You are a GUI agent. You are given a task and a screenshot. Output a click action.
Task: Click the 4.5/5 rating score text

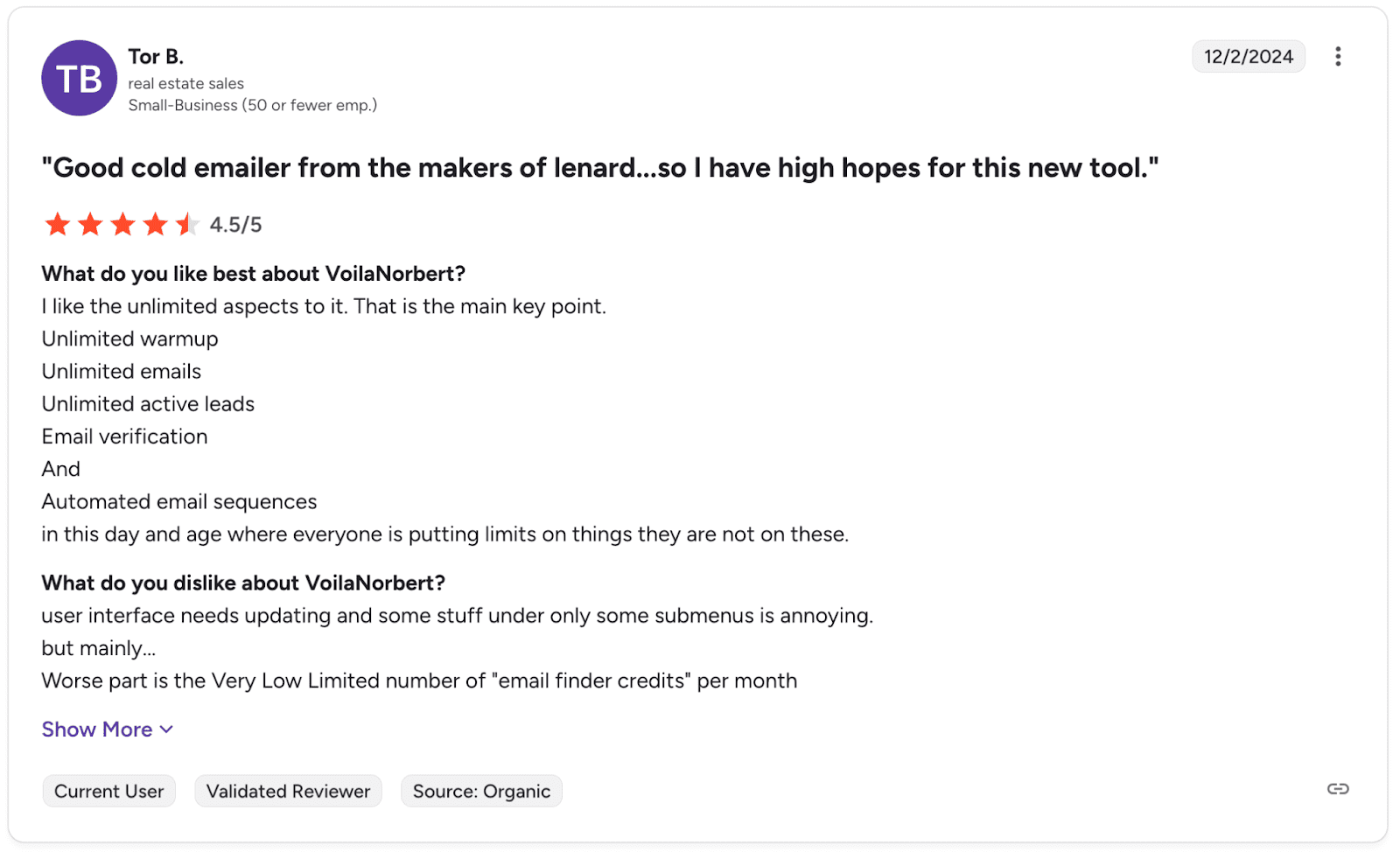pos(235,225)
